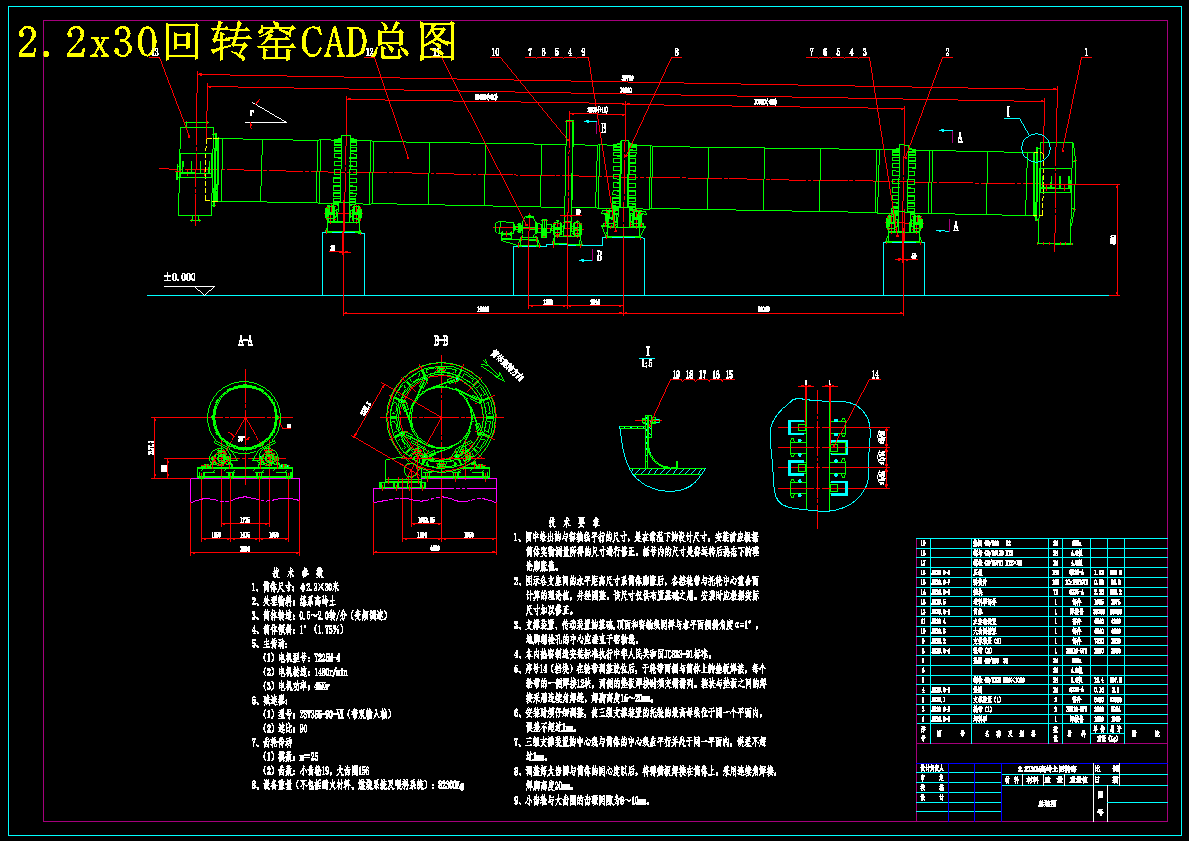Screen dimensions: 1189x841
Task: Click the yellow title '2.2x30回转窑CAD总图'
Action: 237,42
